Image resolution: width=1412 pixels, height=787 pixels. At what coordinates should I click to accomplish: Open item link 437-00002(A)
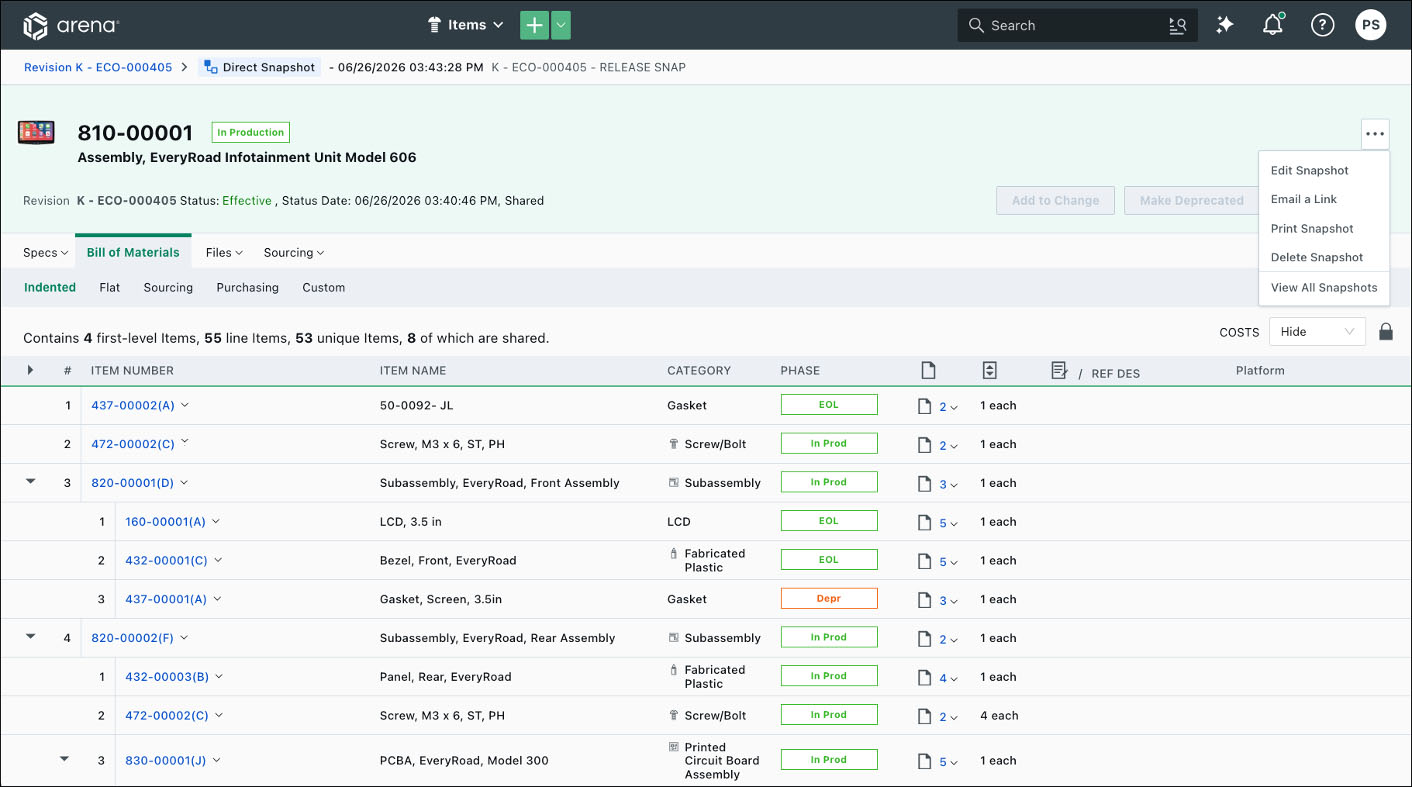pyautogui.click(x=133, y=406)
